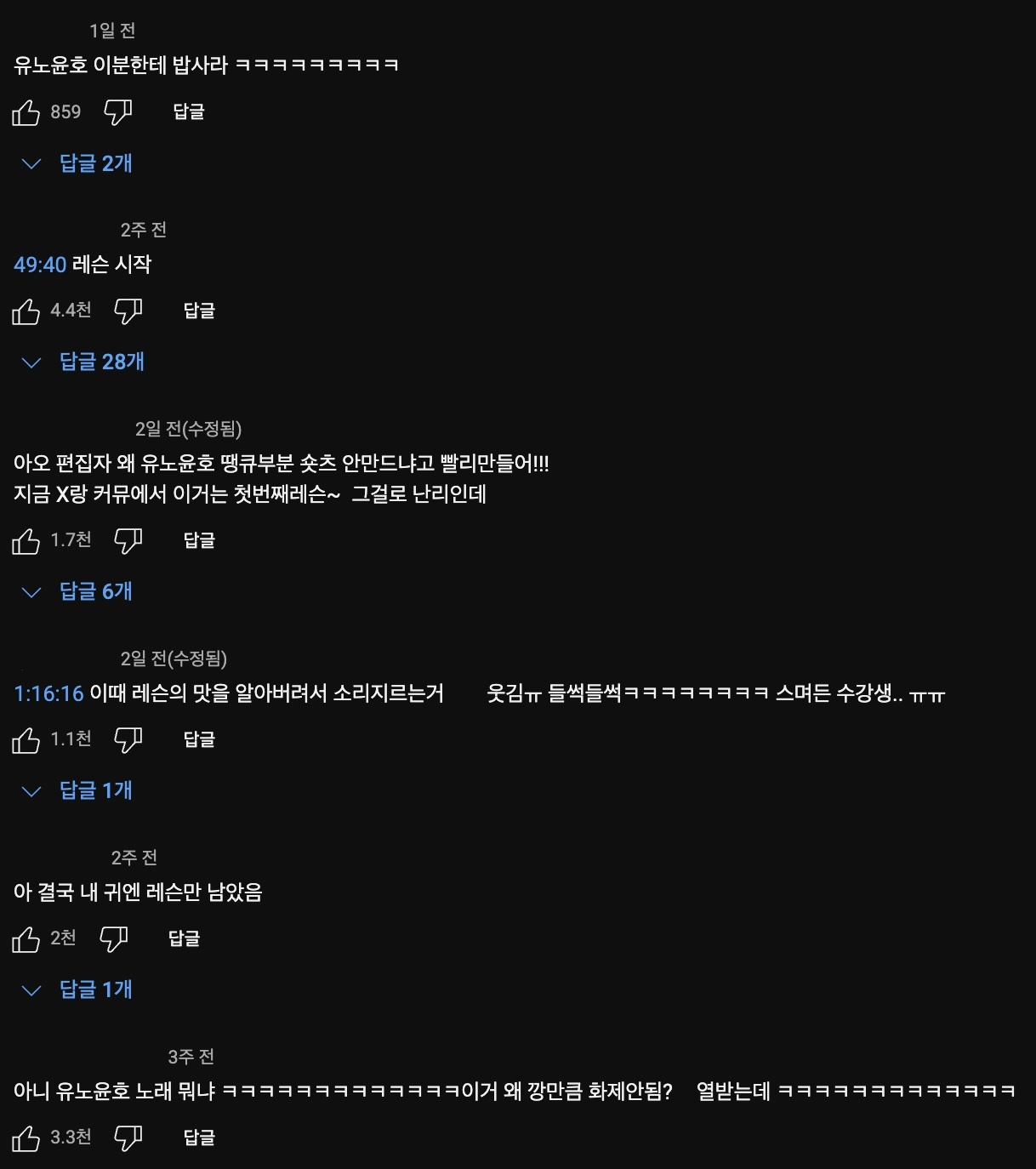Expand replies under the 1:16:16 comment
The height and width of the screenshot is (1169, 1036).
click(x=77, y=791)
